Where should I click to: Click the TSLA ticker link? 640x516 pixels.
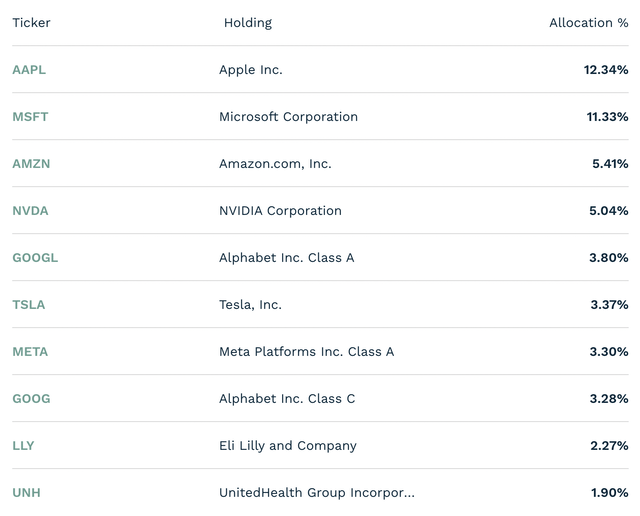[x=29, y=305]
